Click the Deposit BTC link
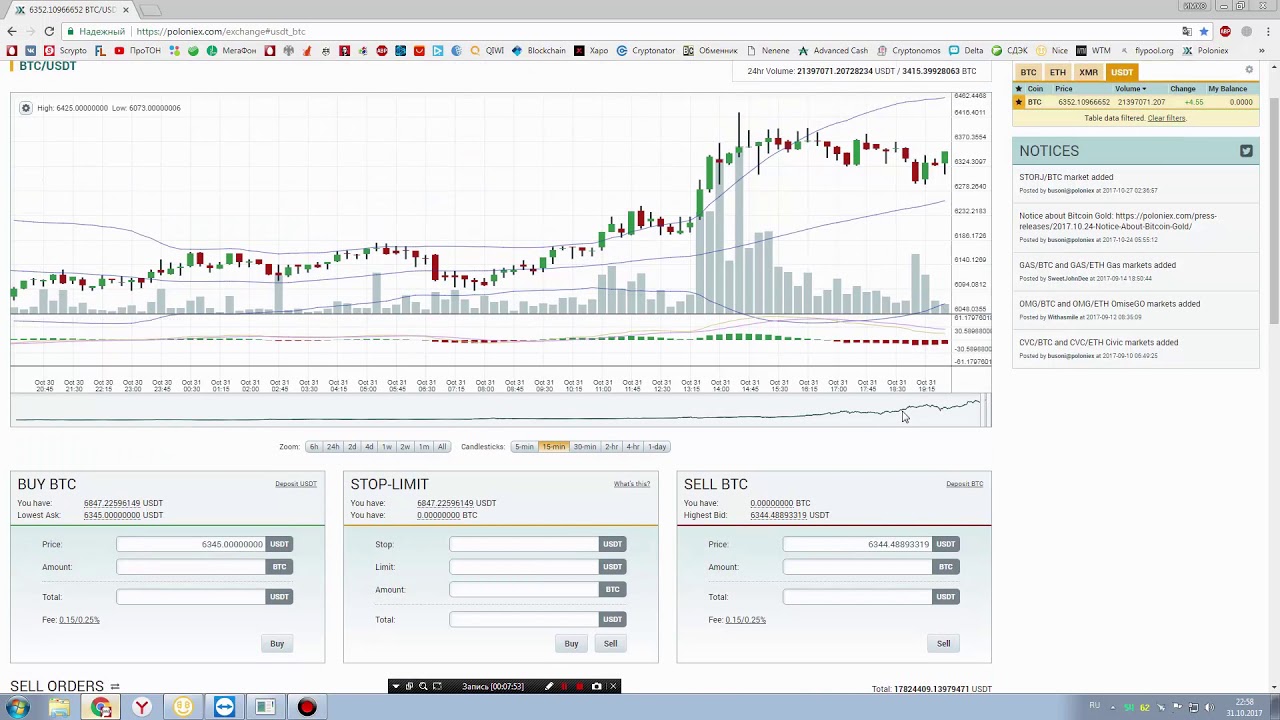1280x720 pixels. pyautogui.click(x=965, y=484)
